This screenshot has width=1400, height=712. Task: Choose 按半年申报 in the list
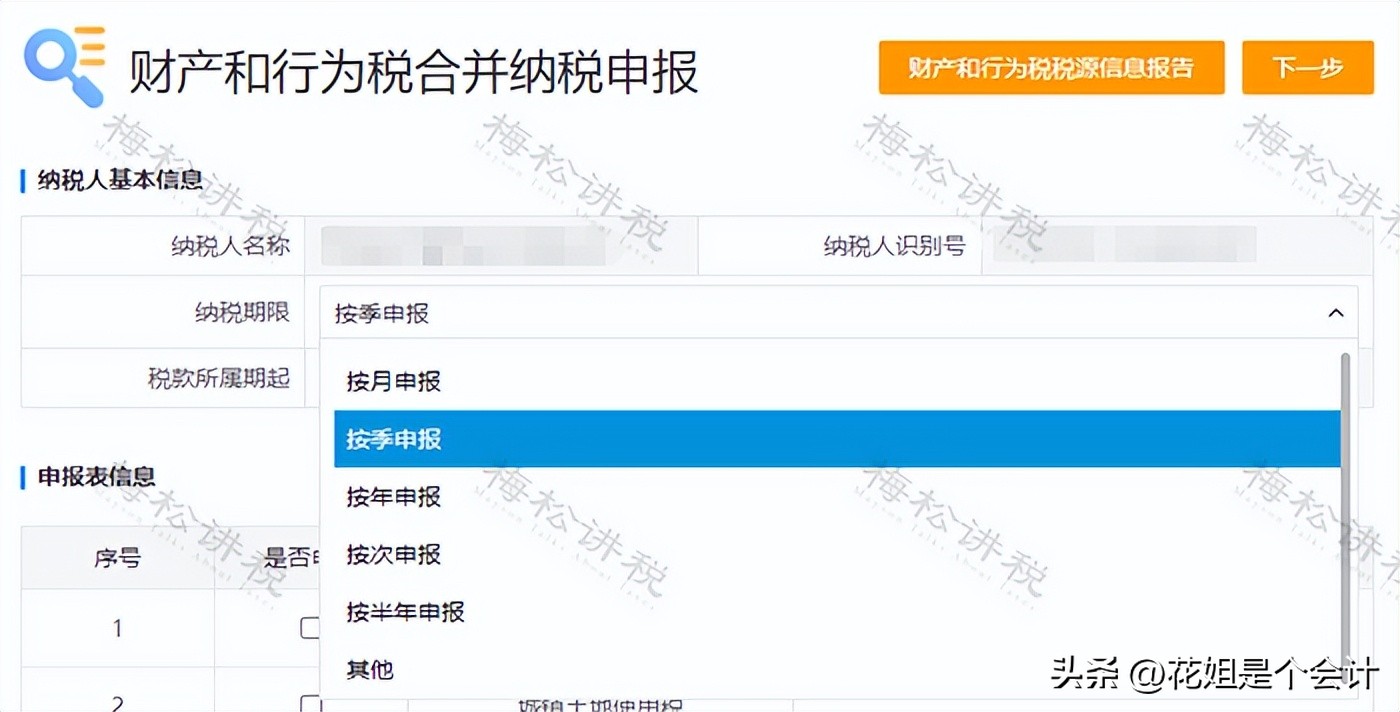pyautogui.click(x=405, y=611)
